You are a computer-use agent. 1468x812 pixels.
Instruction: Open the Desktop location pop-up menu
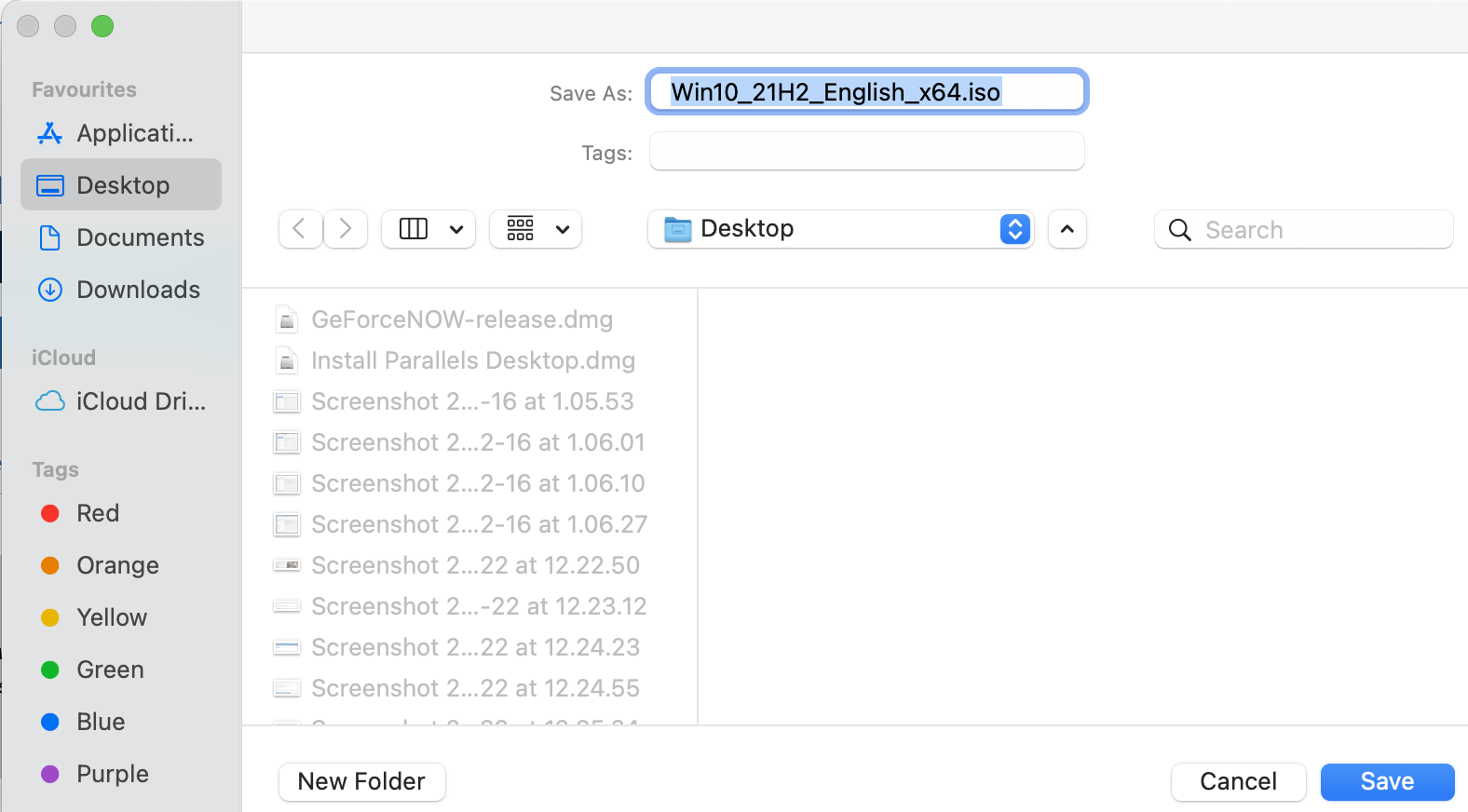pyautogui.click(x=841, y=229)
